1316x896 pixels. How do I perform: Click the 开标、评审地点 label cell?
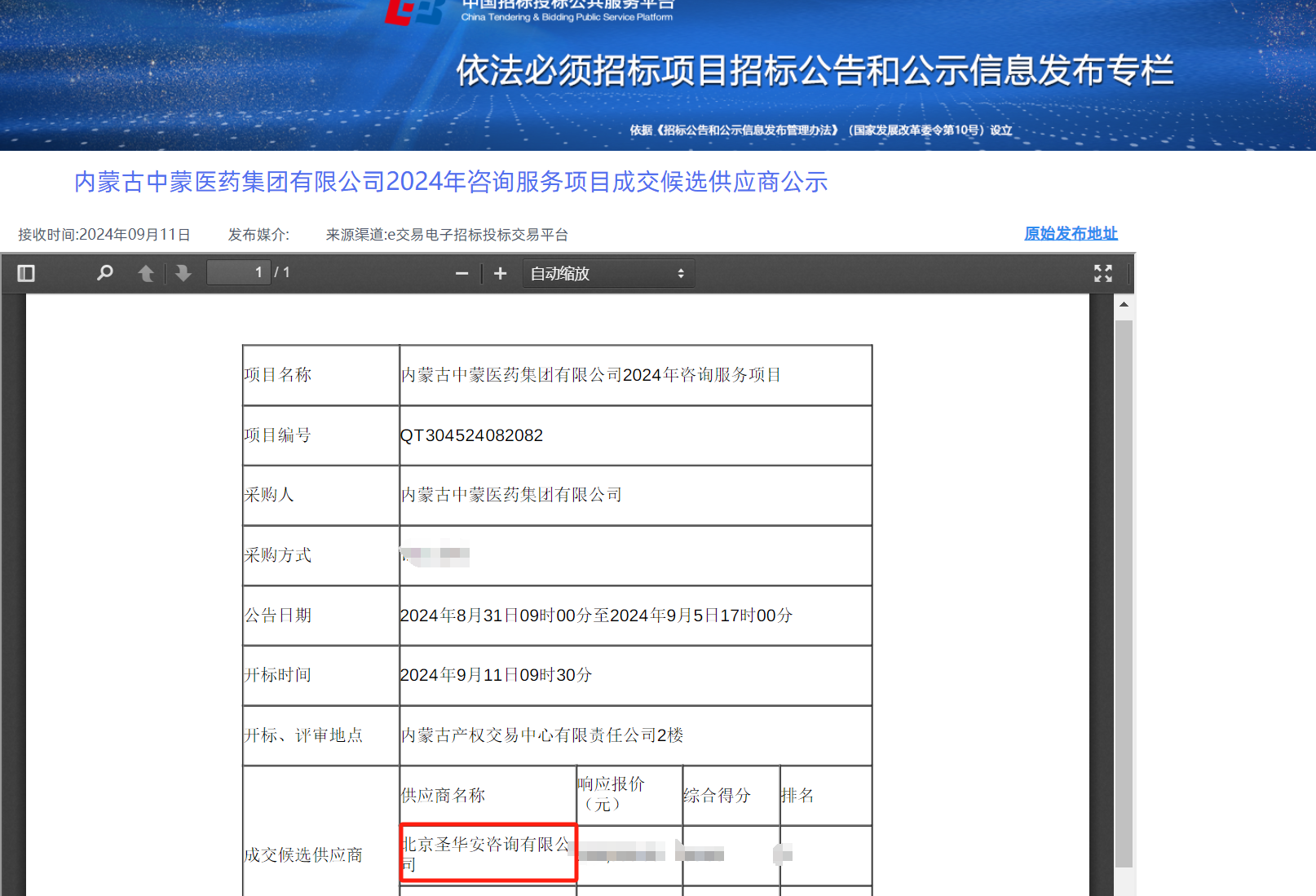tap(320, 735)
